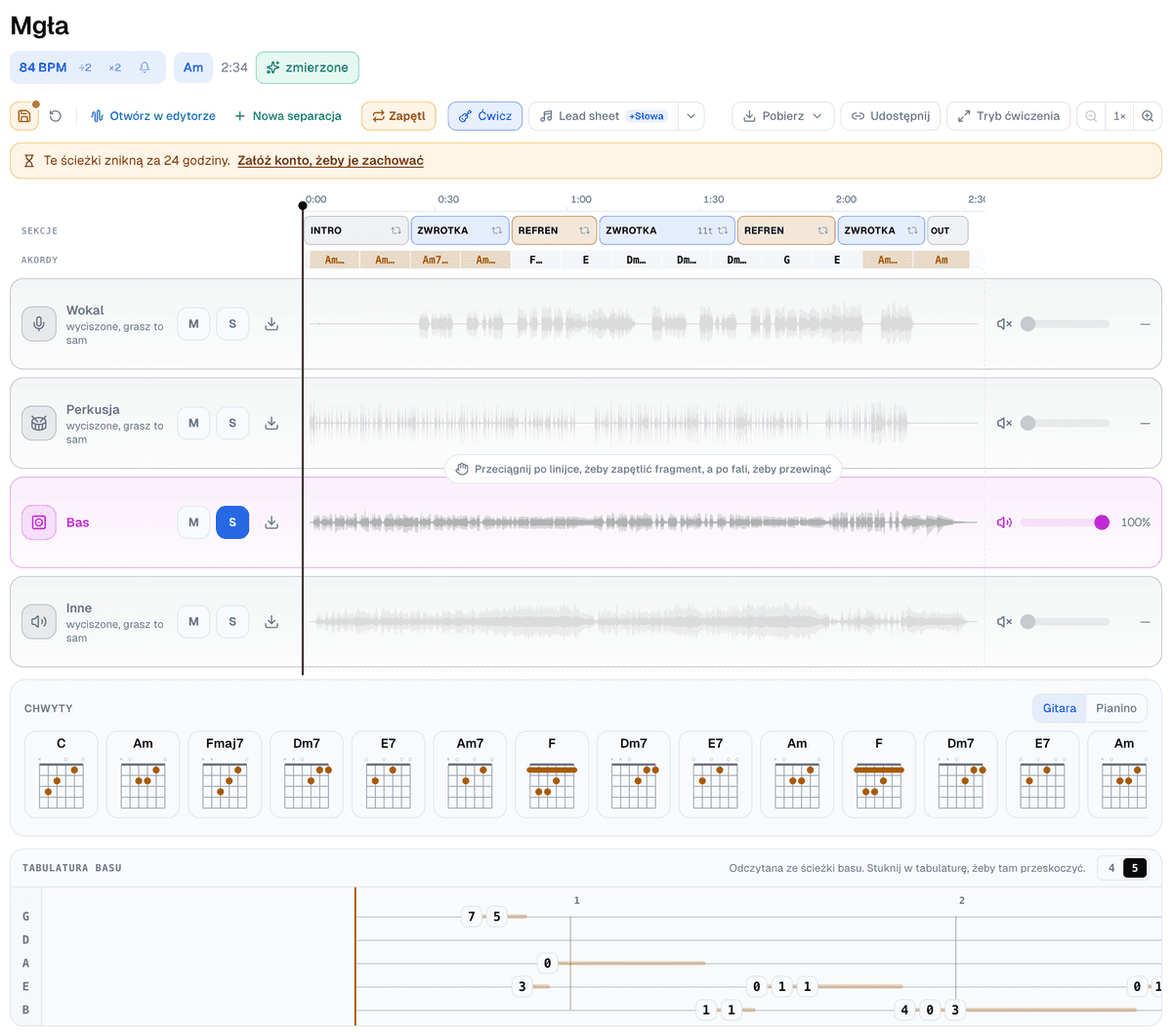Viewport: 1172px width, 1036px height.
Task: Download the Bas track
Action: click(272, 522)
